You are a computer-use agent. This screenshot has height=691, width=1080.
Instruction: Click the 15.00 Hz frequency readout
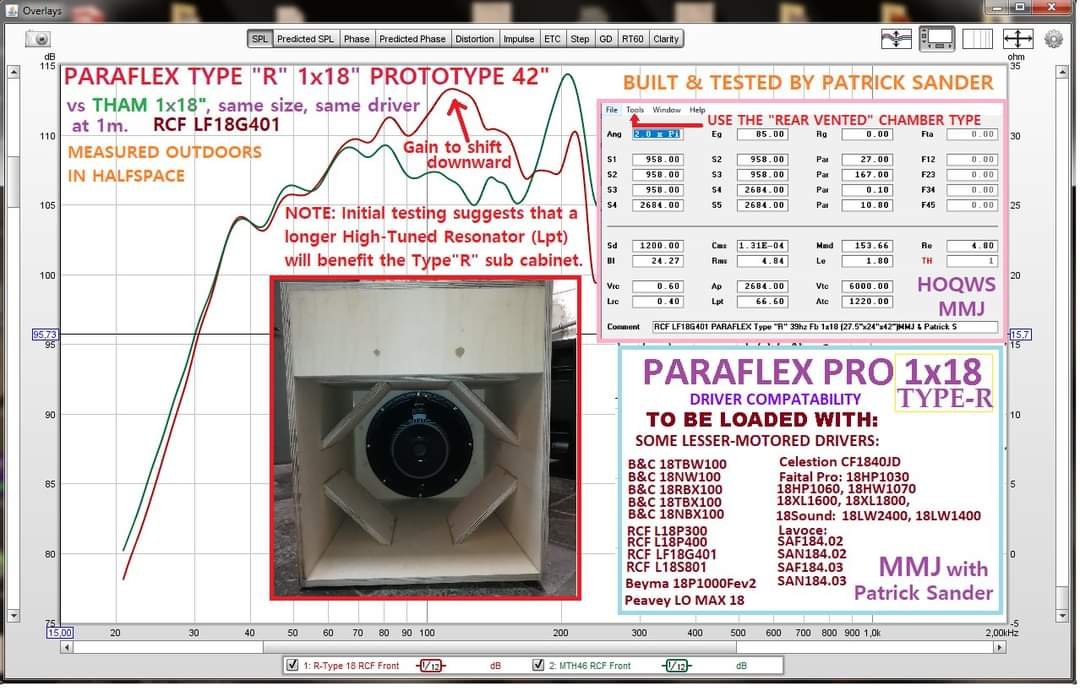(60, 633)
